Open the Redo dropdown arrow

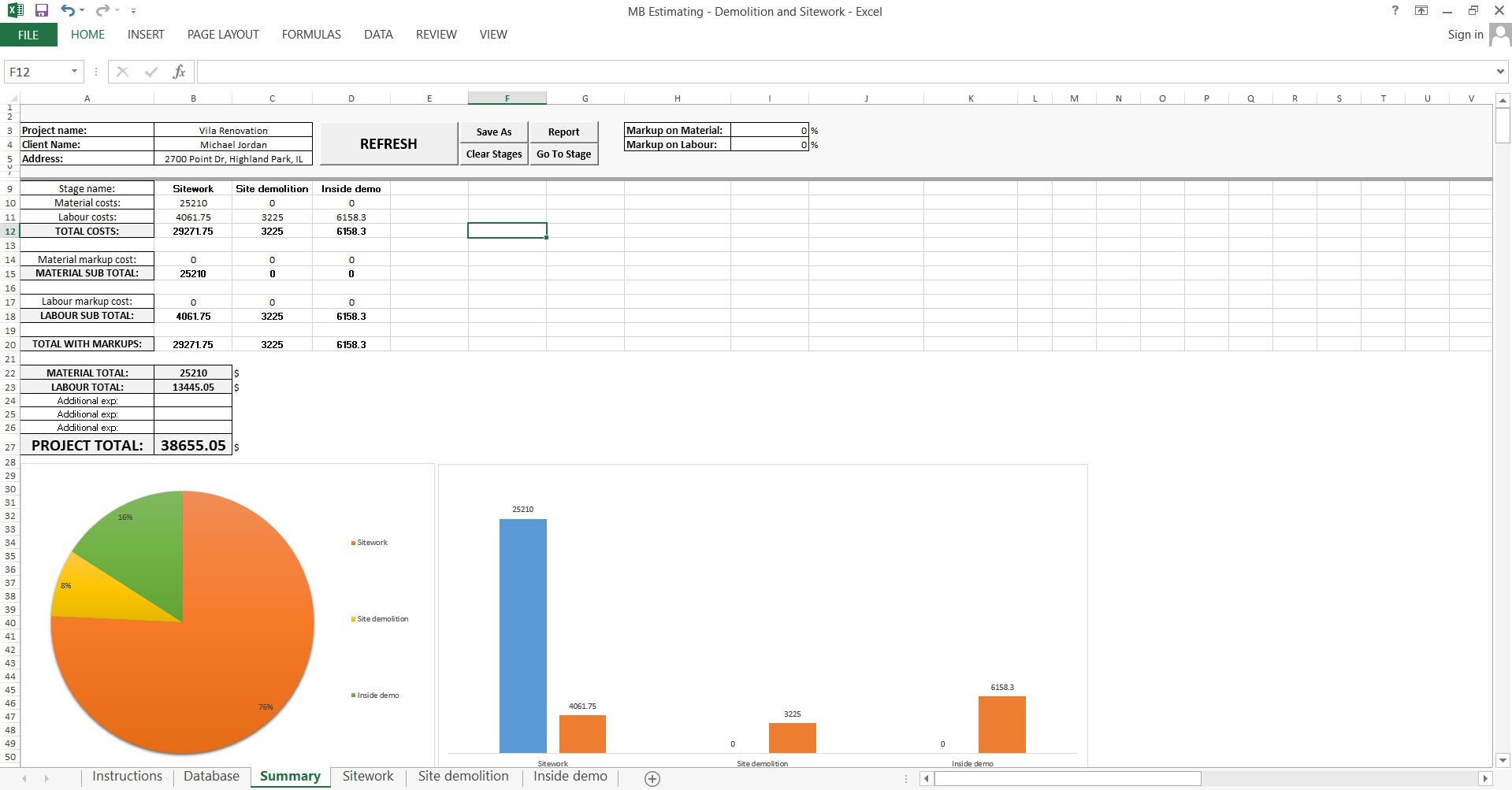[115, 10]
